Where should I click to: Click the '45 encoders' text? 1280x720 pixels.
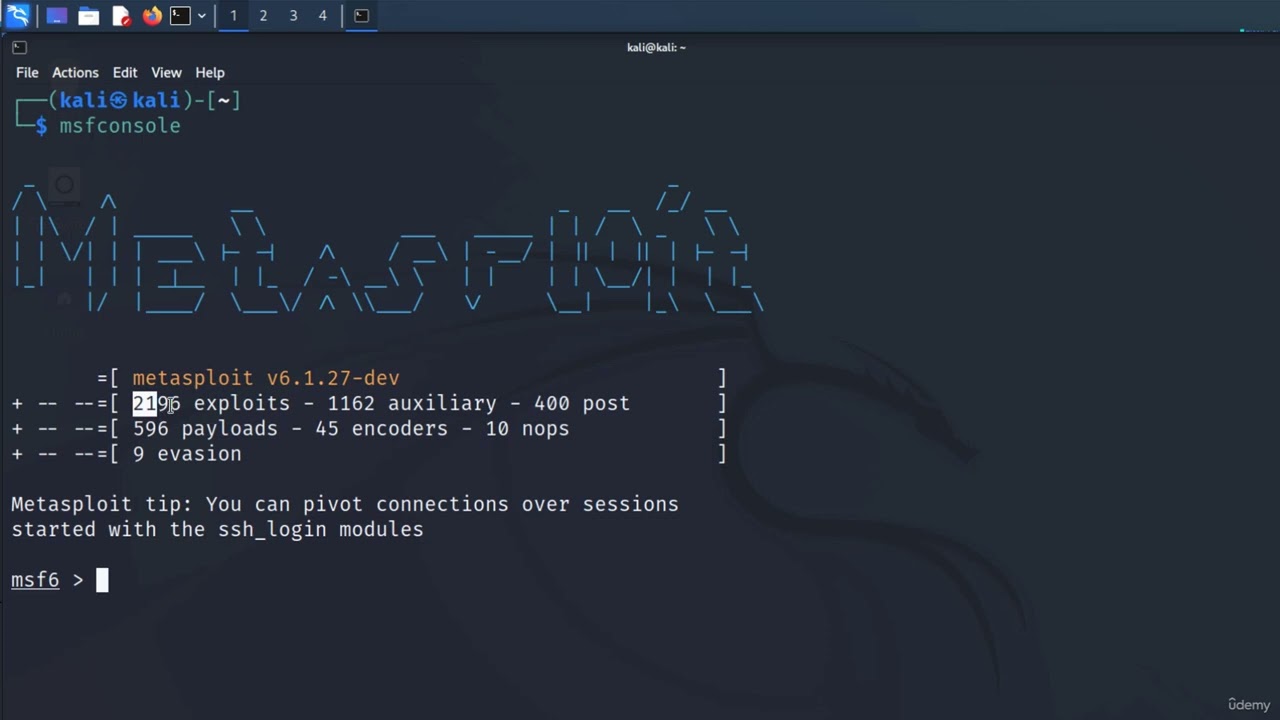pyautogui.click(x=381, y=428)
